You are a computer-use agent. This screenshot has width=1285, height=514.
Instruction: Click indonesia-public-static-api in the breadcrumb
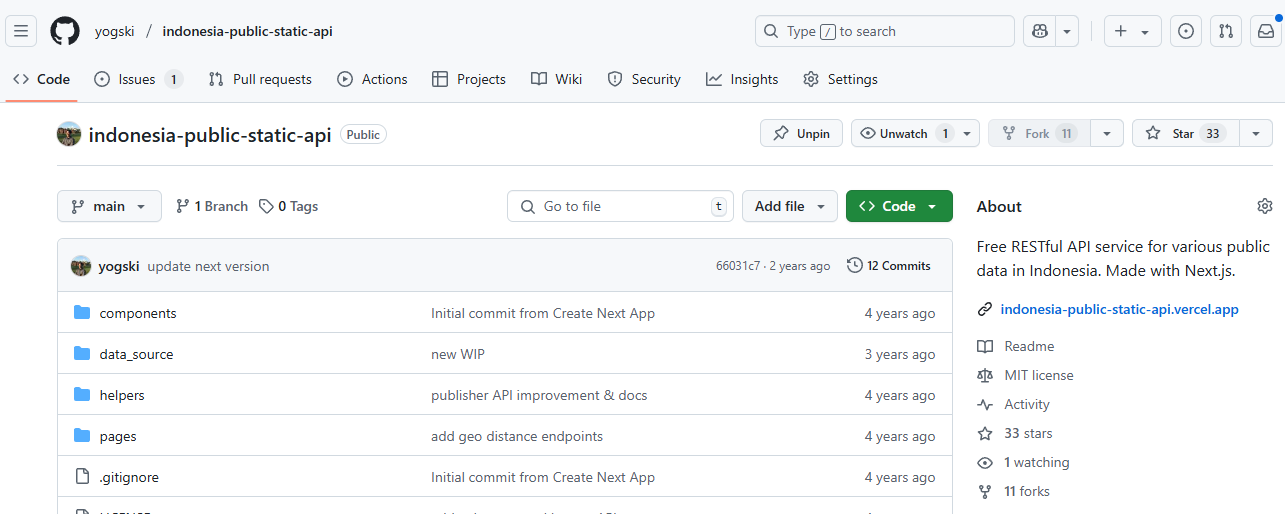coord(247,31)
